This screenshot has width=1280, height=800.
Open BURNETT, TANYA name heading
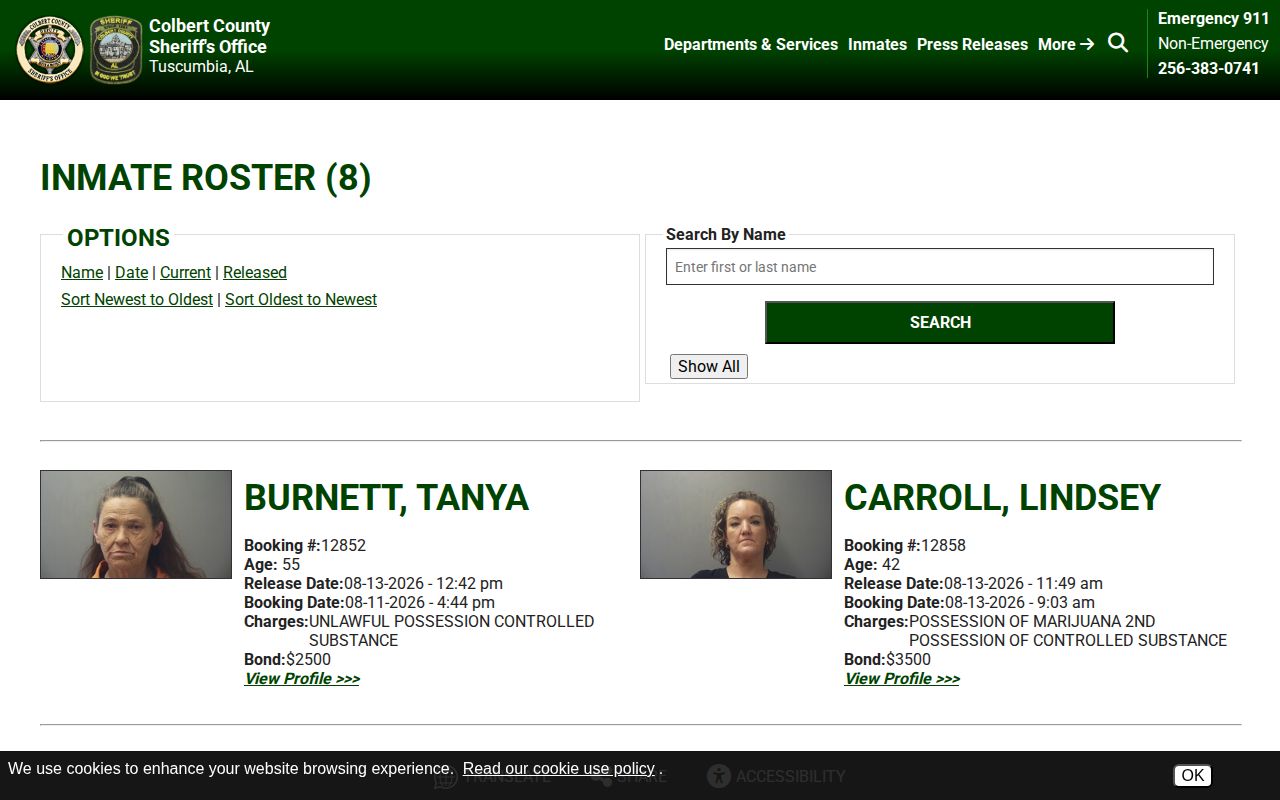click(x=386, y=498)
